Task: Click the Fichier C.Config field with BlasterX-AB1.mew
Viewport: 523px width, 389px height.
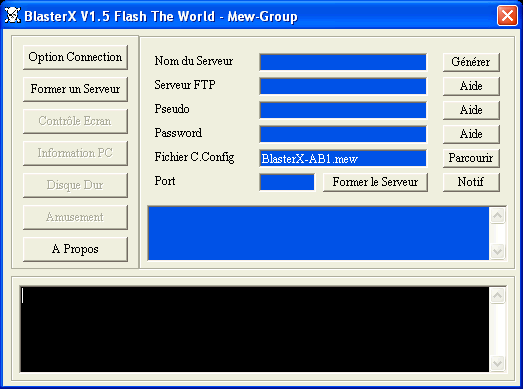Action: point(343,158)
